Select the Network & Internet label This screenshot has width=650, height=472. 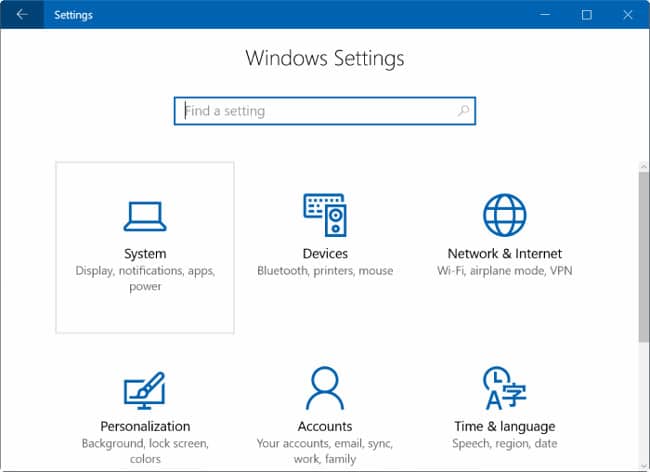(x=504, y=254)
